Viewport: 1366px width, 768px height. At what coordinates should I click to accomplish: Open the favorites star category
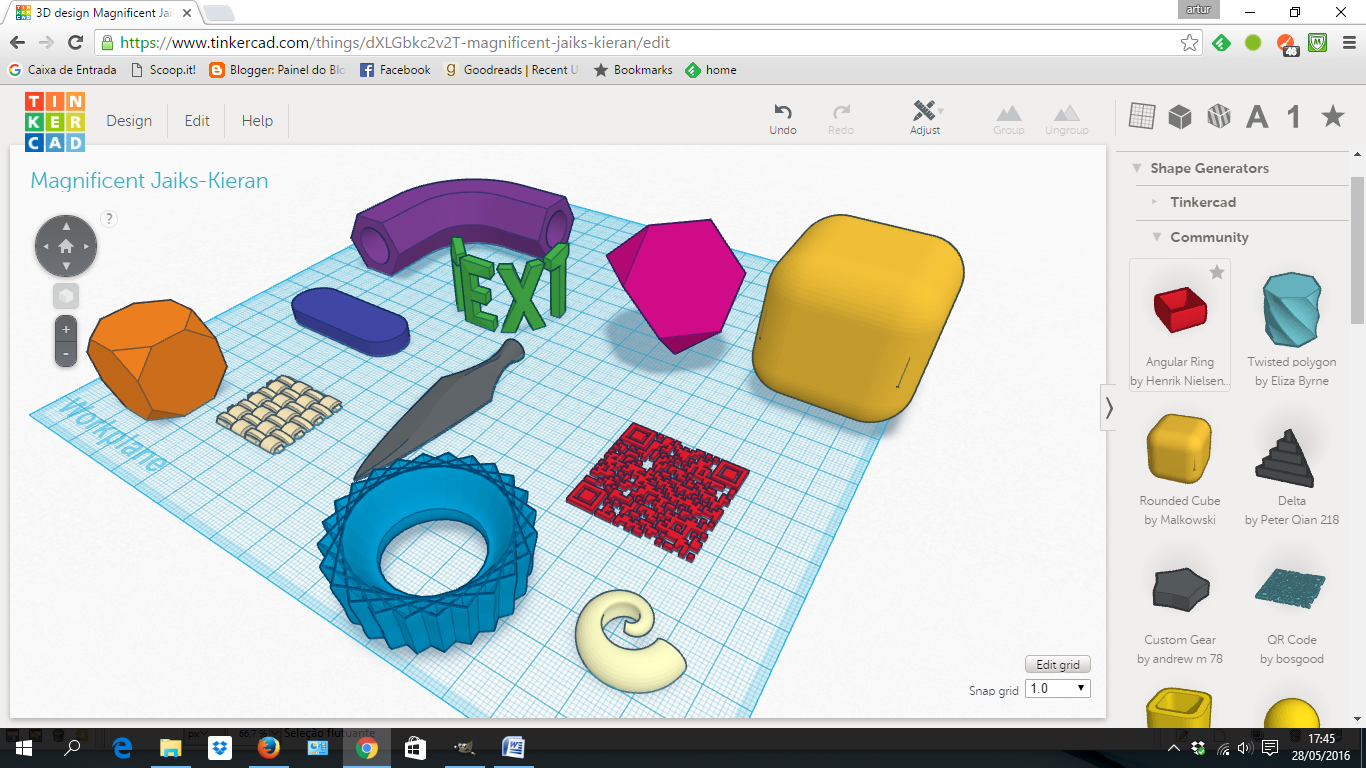(1332, 116)
